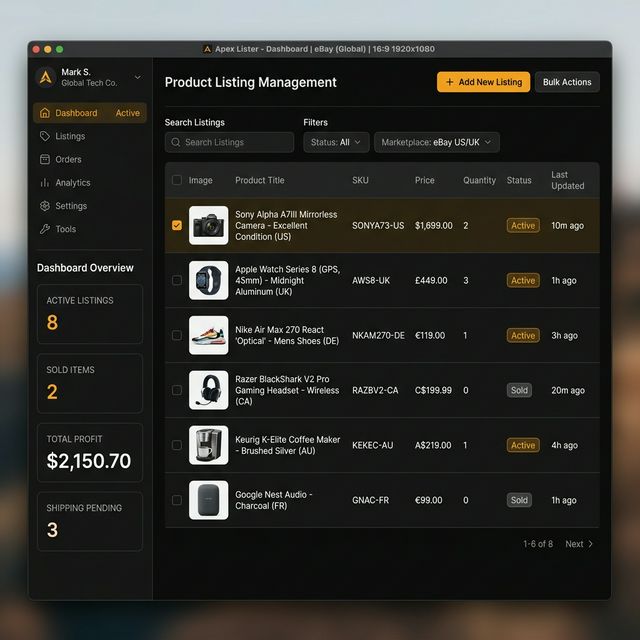This screenshot has width=640, height=640.
Task: Click the Listings tag icon
Action: [x=44, y=136]
